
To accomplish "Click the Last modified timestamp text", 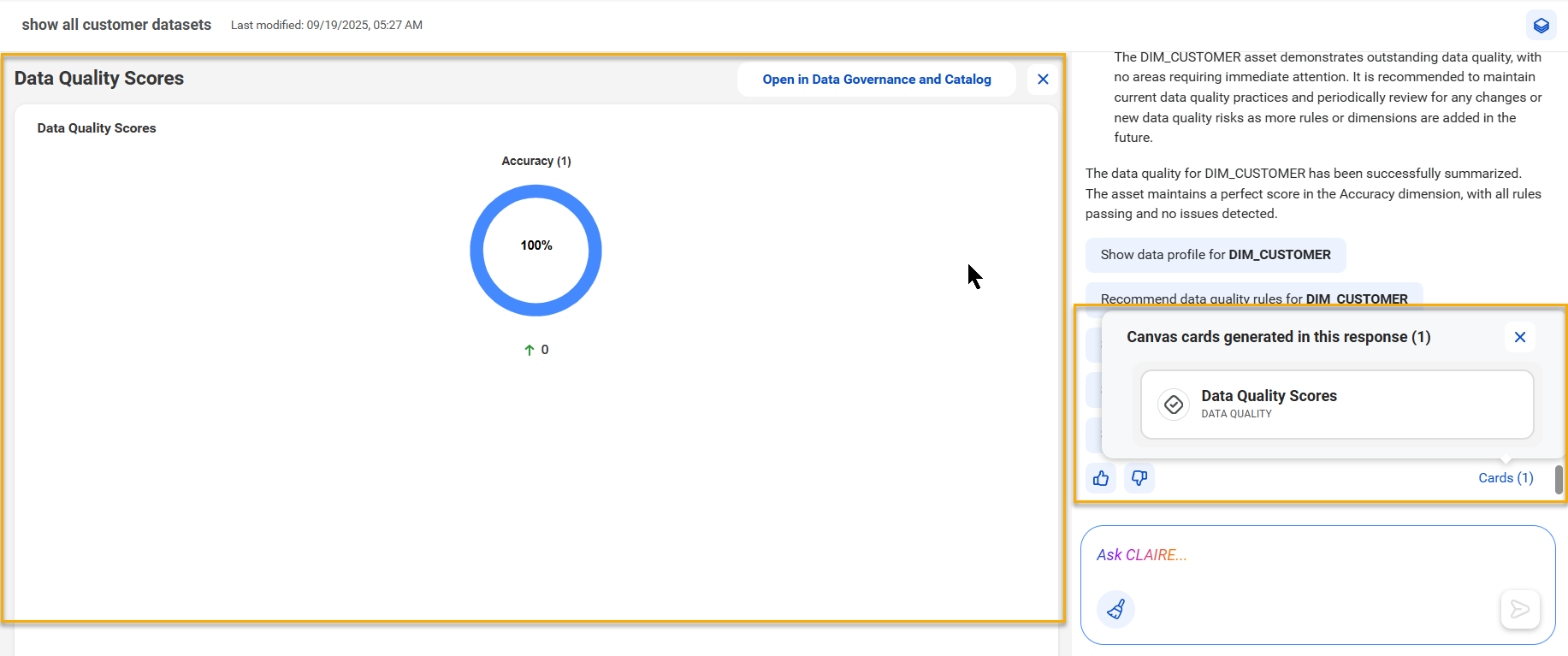I will tap(327, 25).
